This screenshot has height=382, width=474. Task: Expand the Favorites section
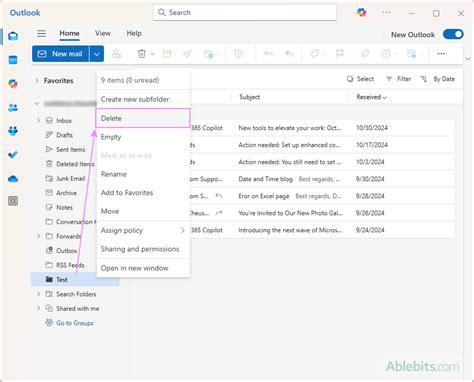click(37, 81)
